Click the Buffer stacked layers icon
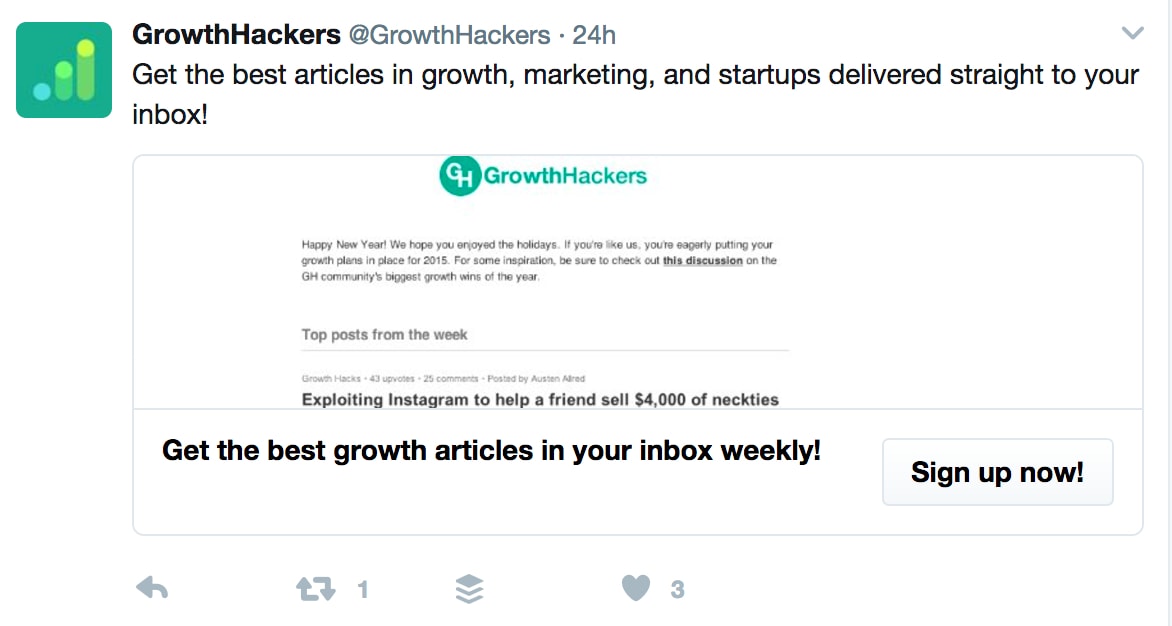The height and width of the screenshot is (626, 1172). point(469,590)
